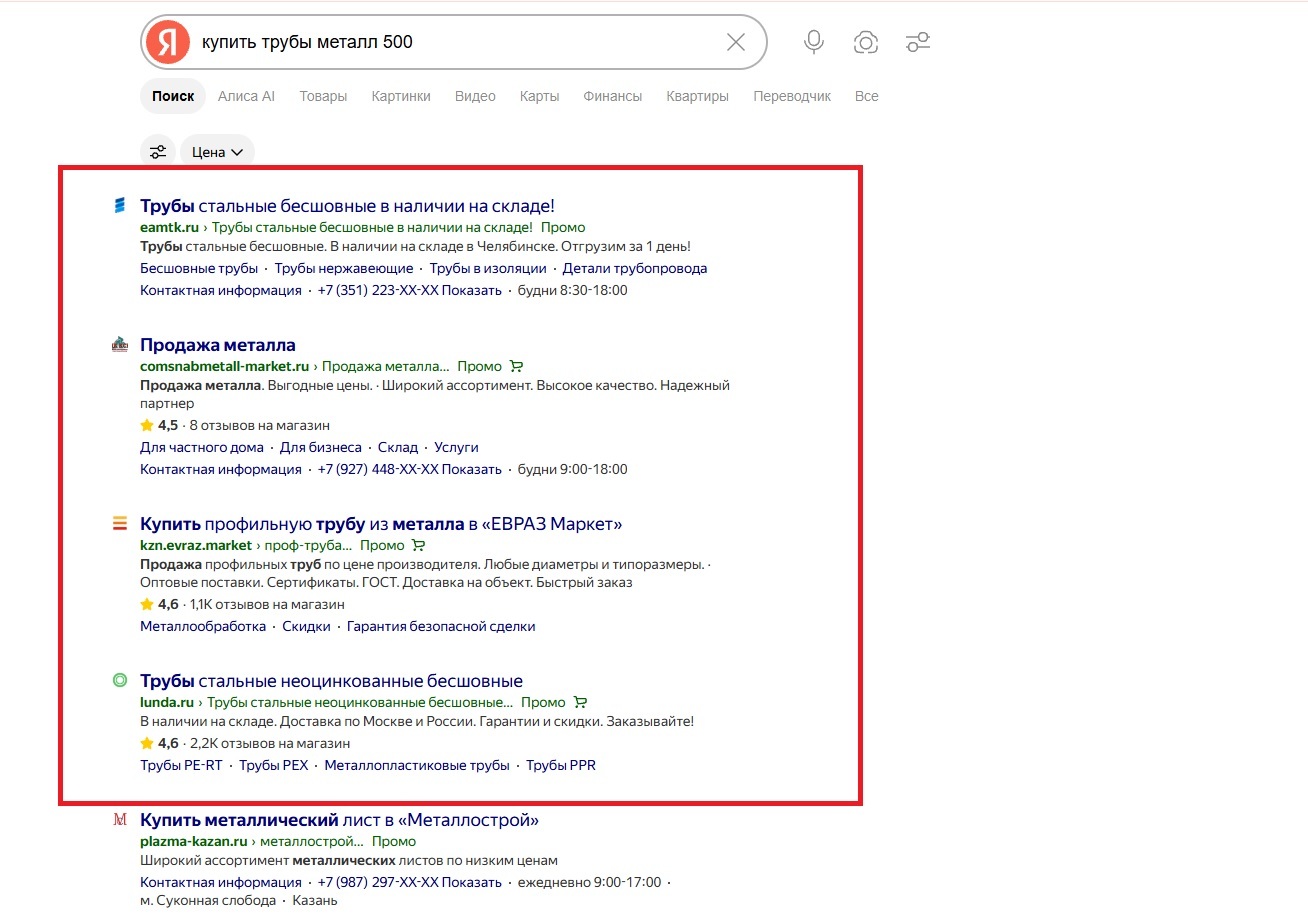Click the kzn.evraz.market domain link
This screenshot has height=916, width=1308.
(196, 545)
